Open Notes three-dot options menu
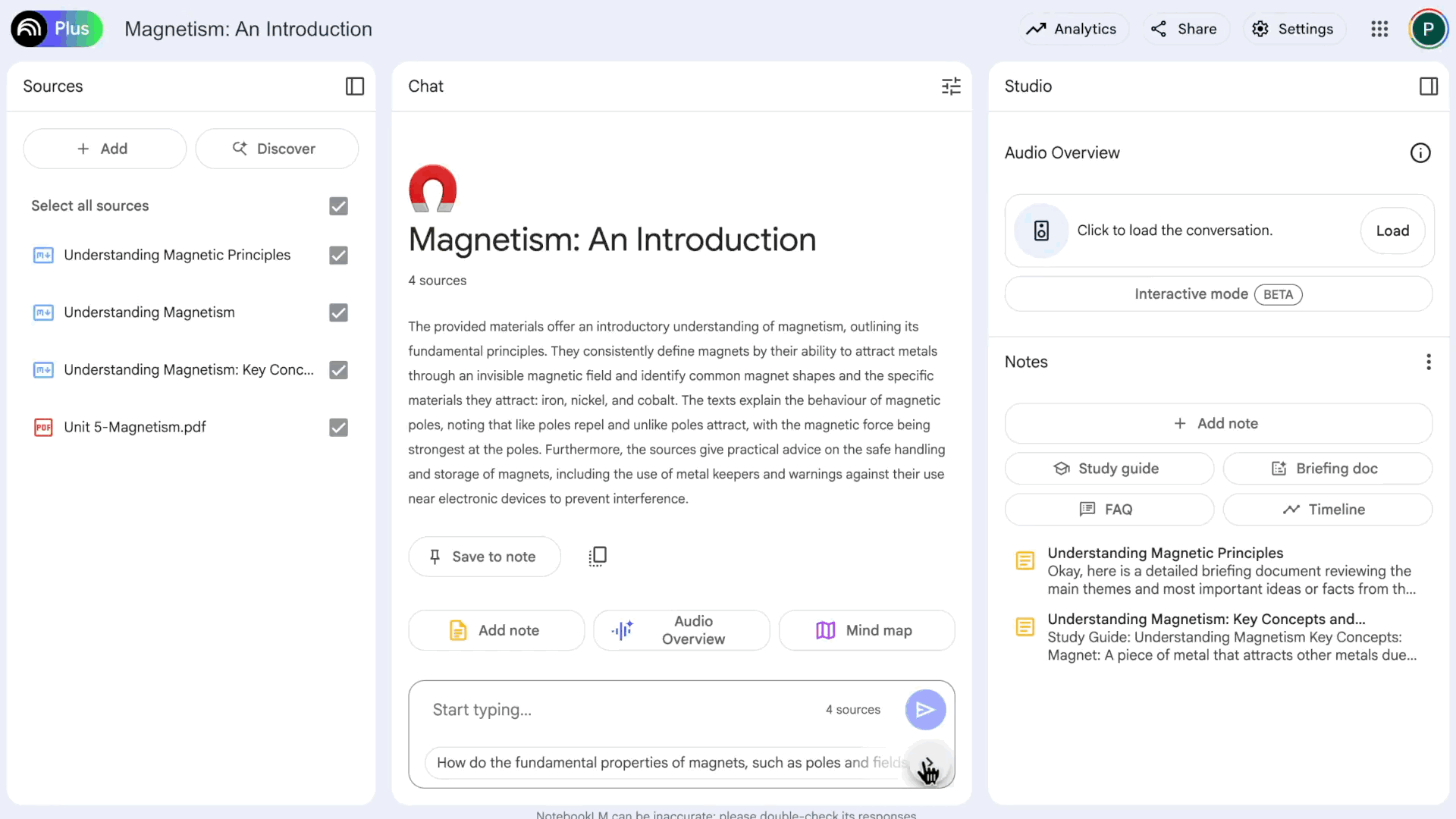 tap(1428, 362)
